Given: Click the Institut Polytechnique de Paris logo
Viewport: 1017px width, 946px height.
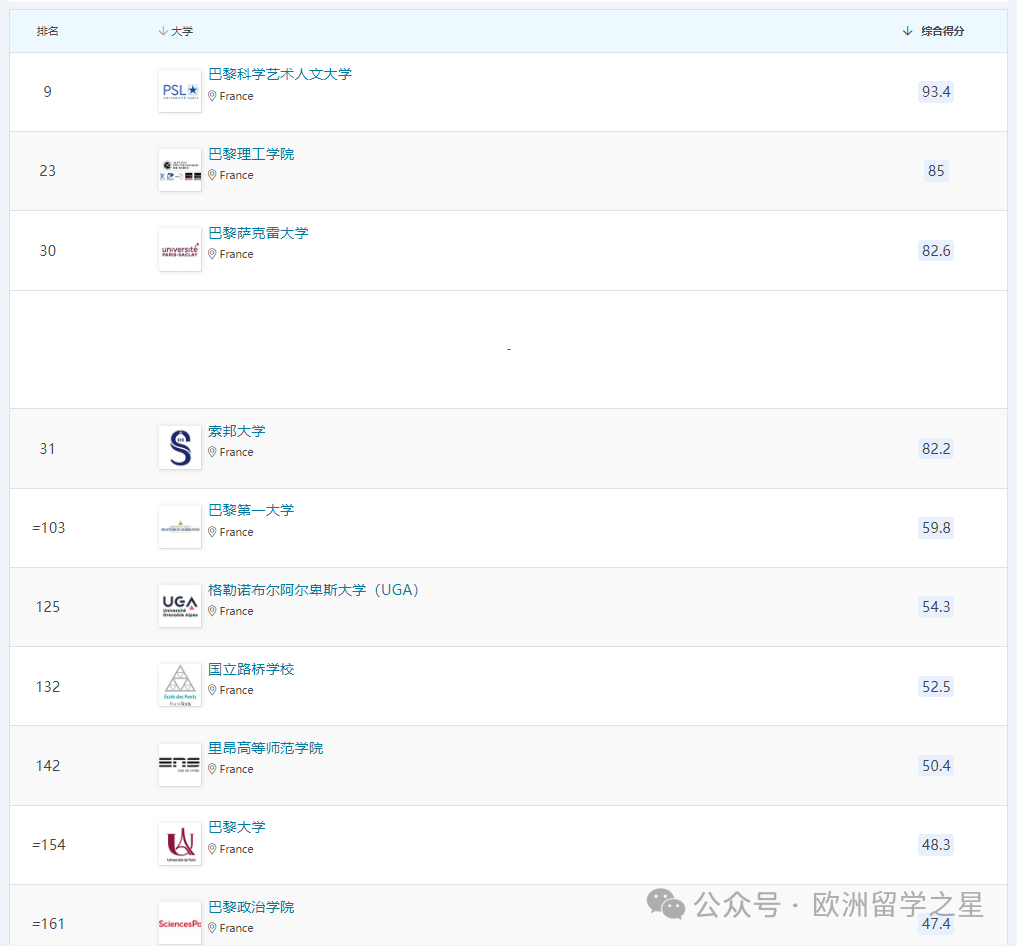Looking at the screenshot, I should (180, 171).
